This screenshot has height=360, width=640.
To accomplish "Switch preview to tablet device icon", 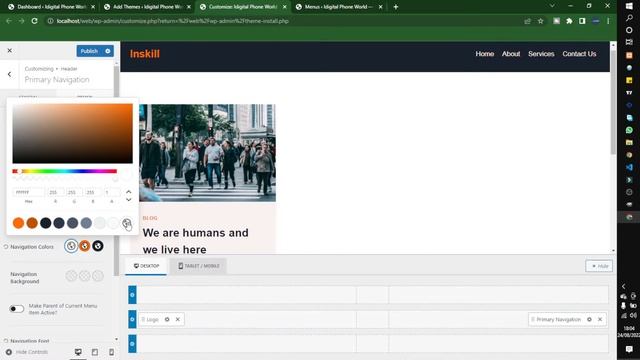I will [95, 352].
